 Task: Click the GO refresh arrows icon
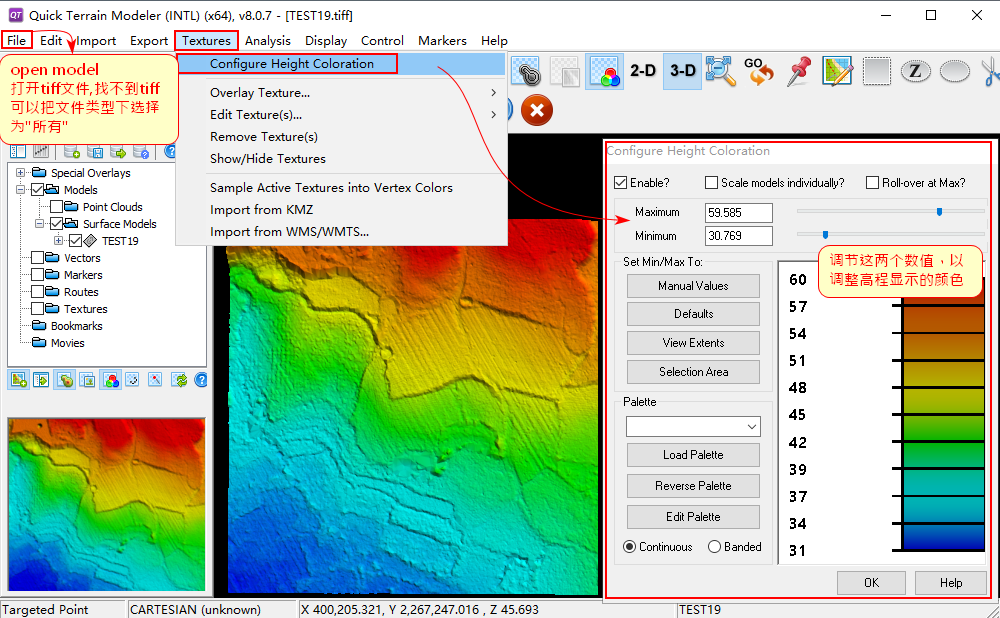[759, 71]
